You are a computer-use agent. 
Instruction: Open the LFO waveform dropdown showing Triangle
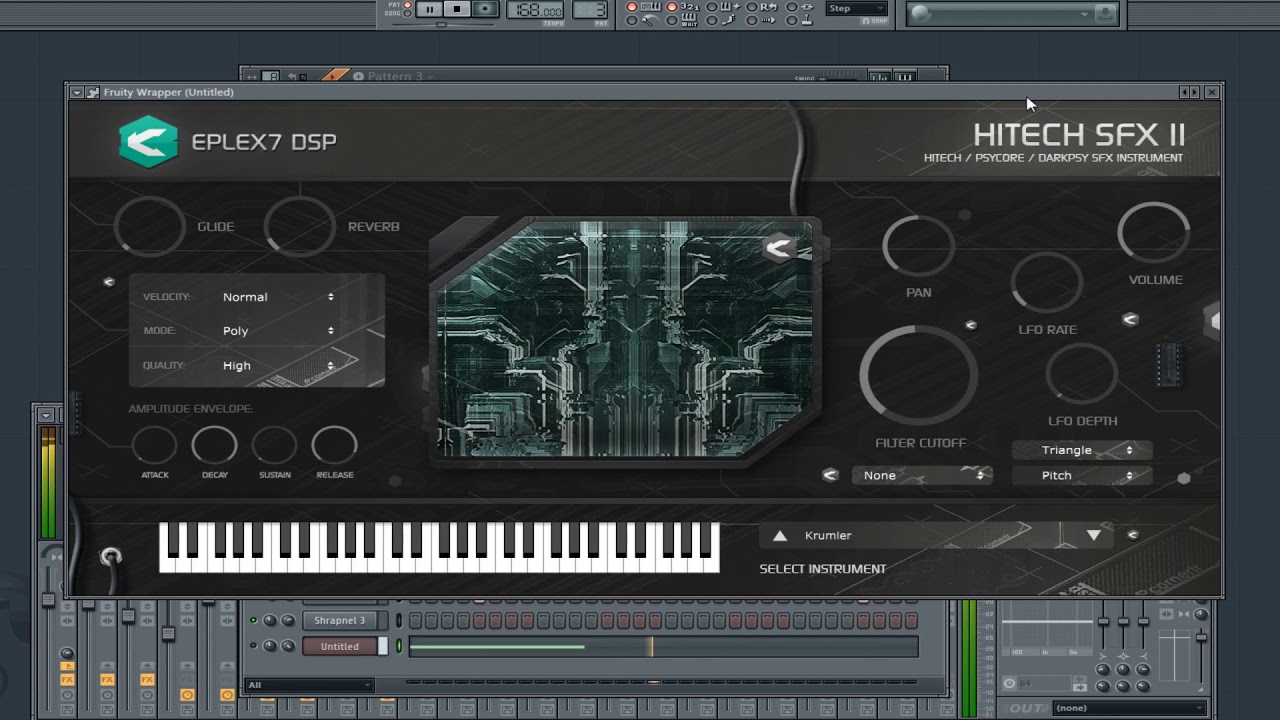1082,450
